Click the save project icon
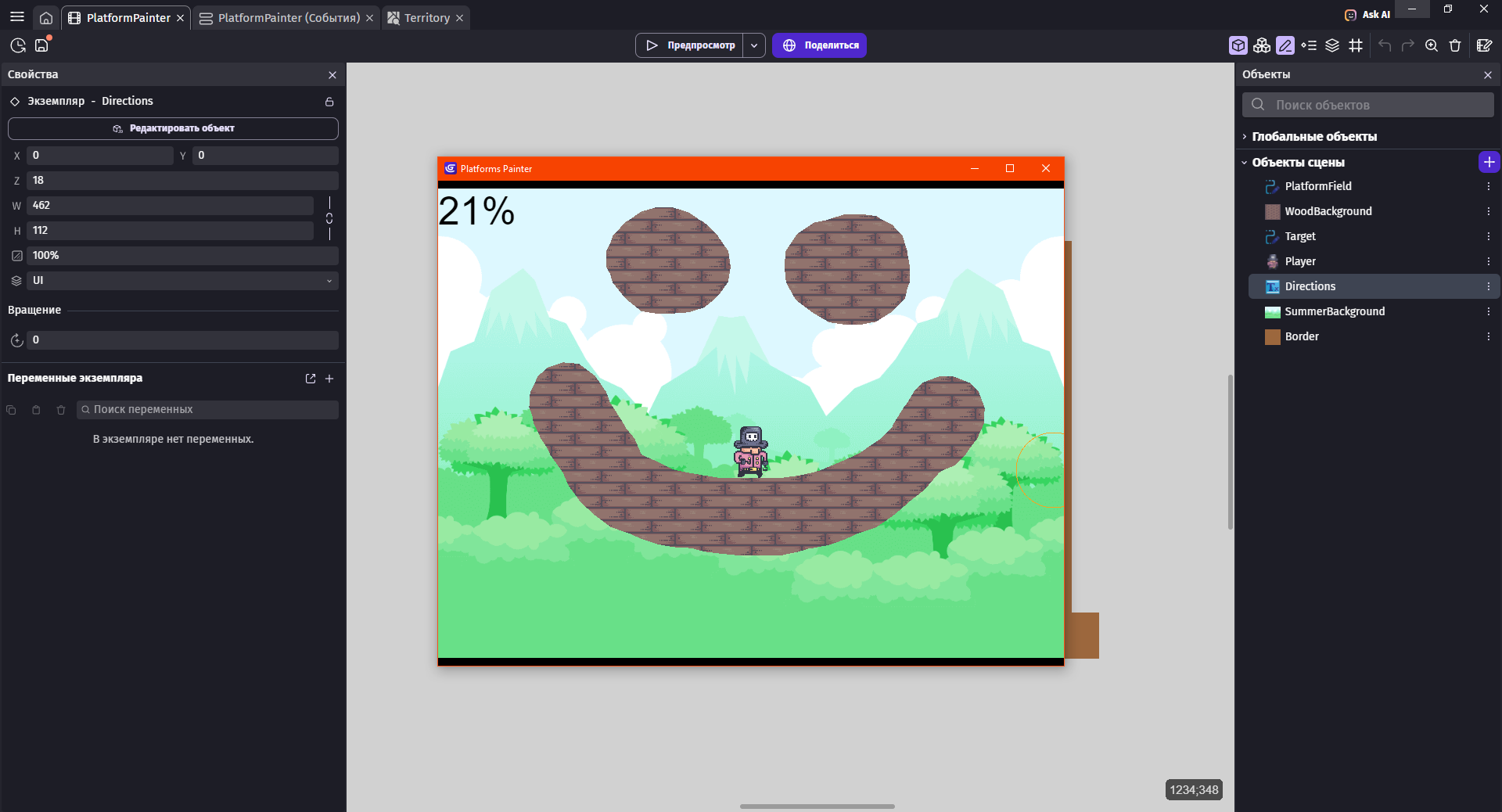1502x812 pixels. 41,45
